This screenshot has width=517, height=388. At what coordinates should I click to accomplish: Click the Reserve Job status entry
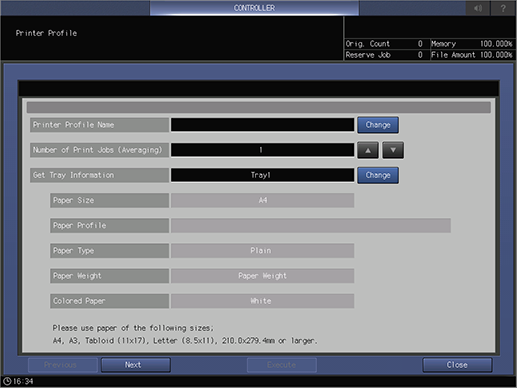(386, 55)
